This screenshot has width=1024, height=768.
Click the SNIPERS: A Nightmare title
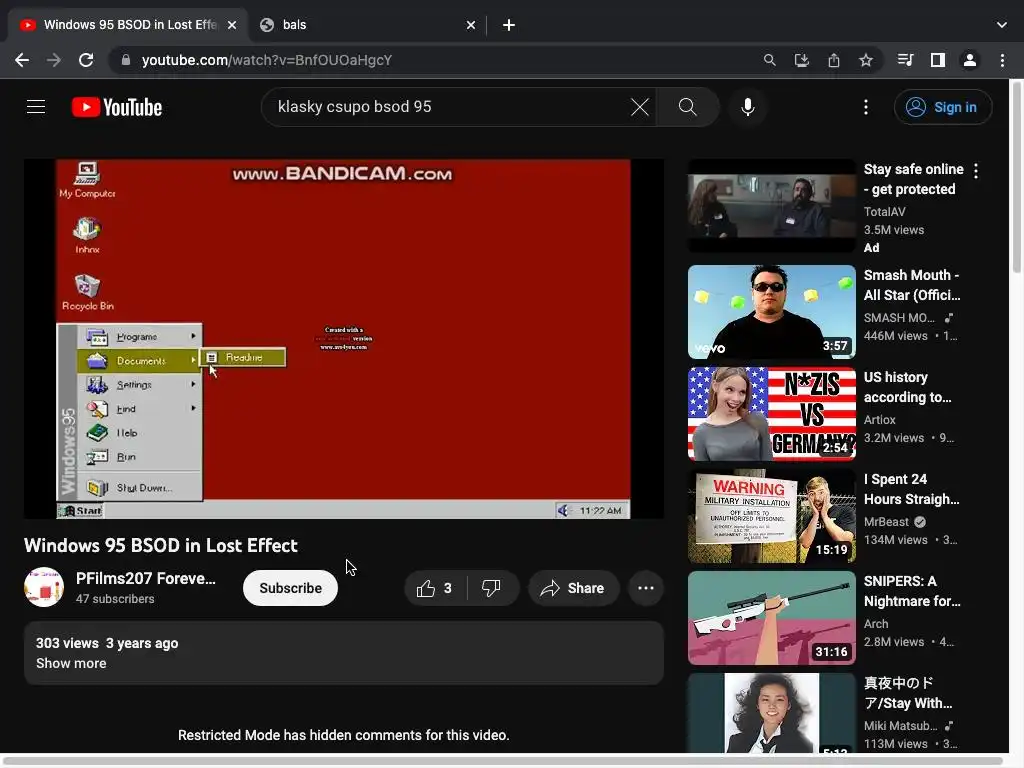[912, 591]
